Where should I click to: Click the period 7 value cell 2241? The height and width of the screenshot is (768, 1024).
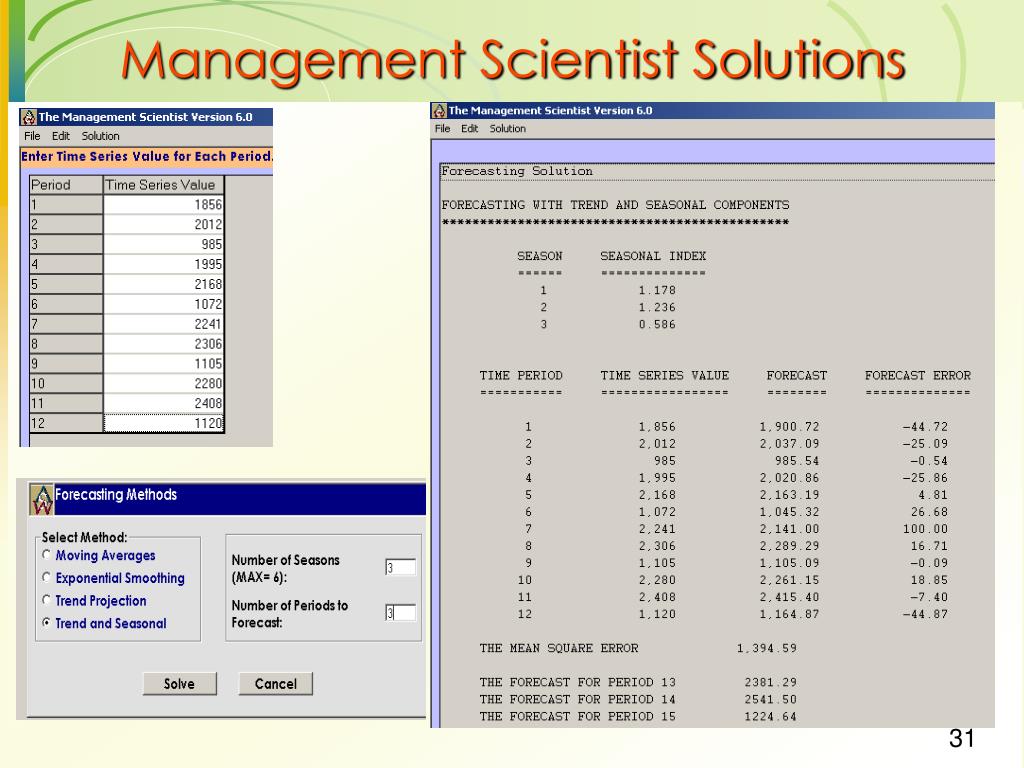pyautogui.click(x=163, y=325)
